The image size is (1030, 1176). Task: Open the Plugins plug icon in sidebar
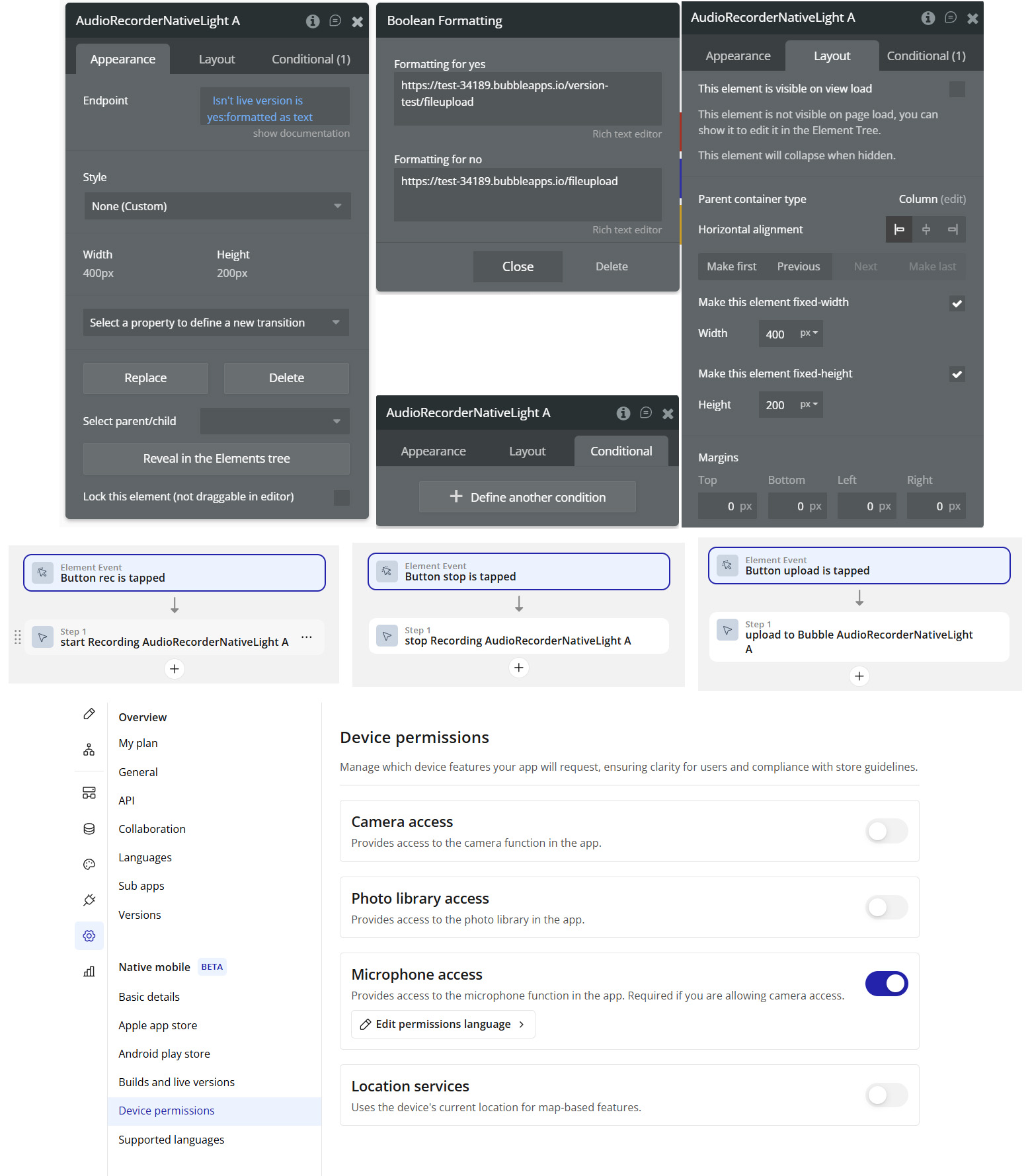coord(89,900)
